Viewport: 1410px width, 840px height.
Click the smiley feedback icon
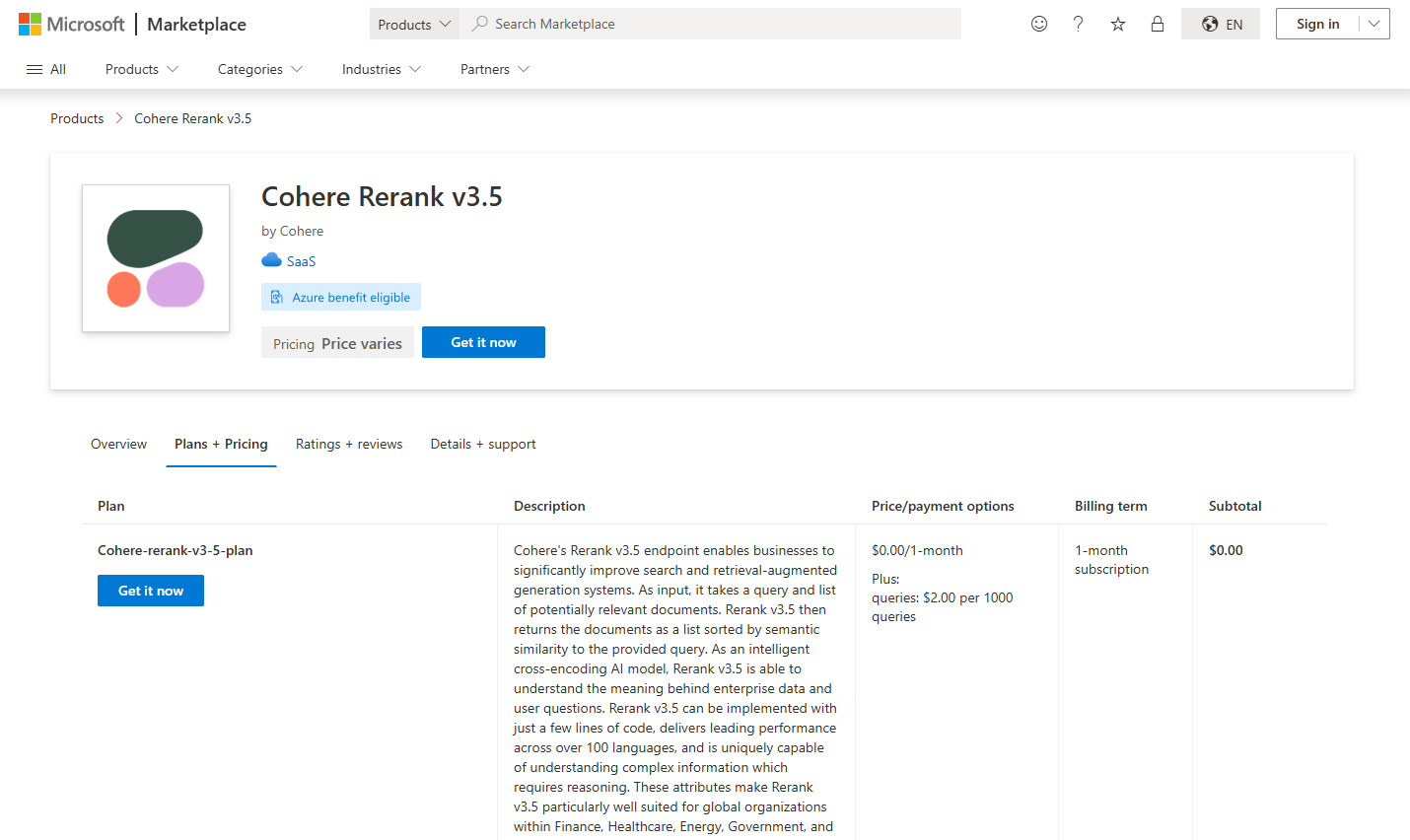point(1039,24)
